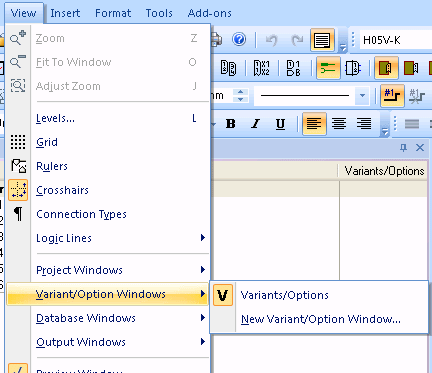
Task: Click the blue Help question mark icon
Action: [x=239, y=39]
